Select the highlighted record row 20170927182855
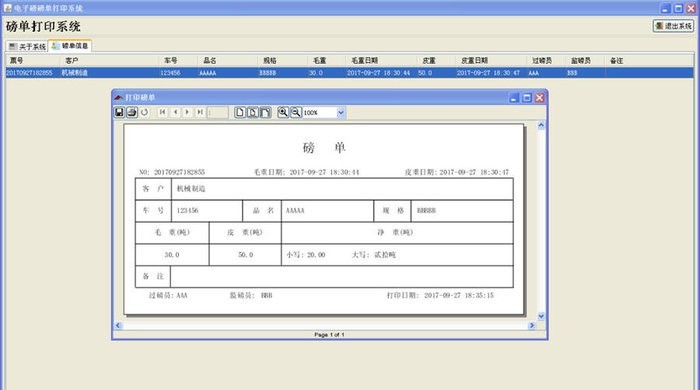This screenshot has height=390, width=700. click(350, 73)
